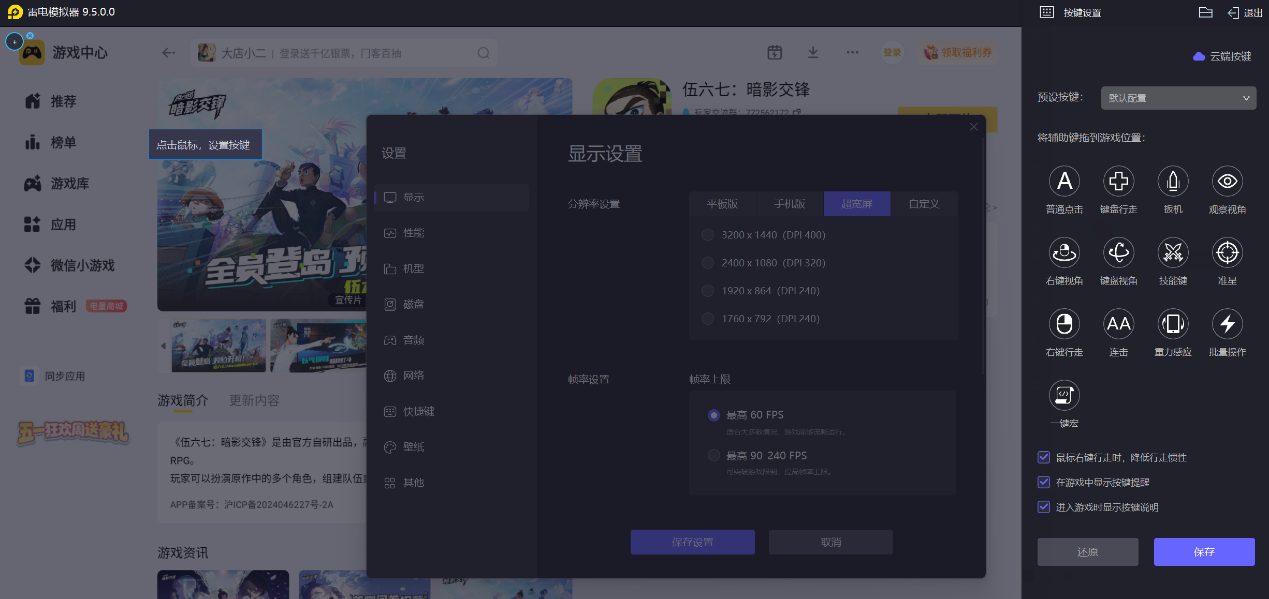Image resolution: width=1269 pixels, height=599 pixels.
Task: Select the 键盘行走 D-pad key icon
Action: (1118, 181)
